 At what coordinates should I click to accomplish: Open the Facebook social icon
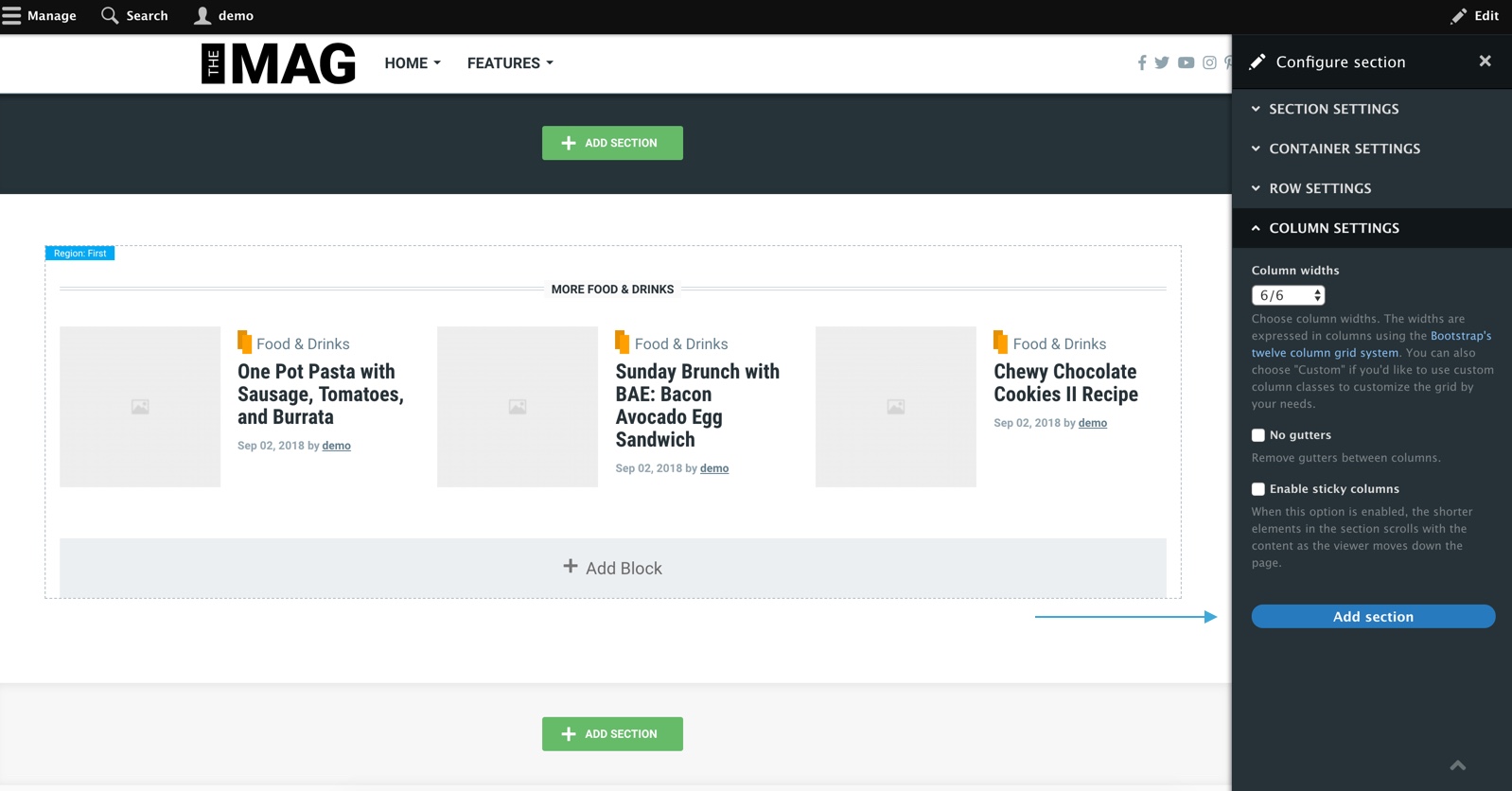pos(1142,62)
